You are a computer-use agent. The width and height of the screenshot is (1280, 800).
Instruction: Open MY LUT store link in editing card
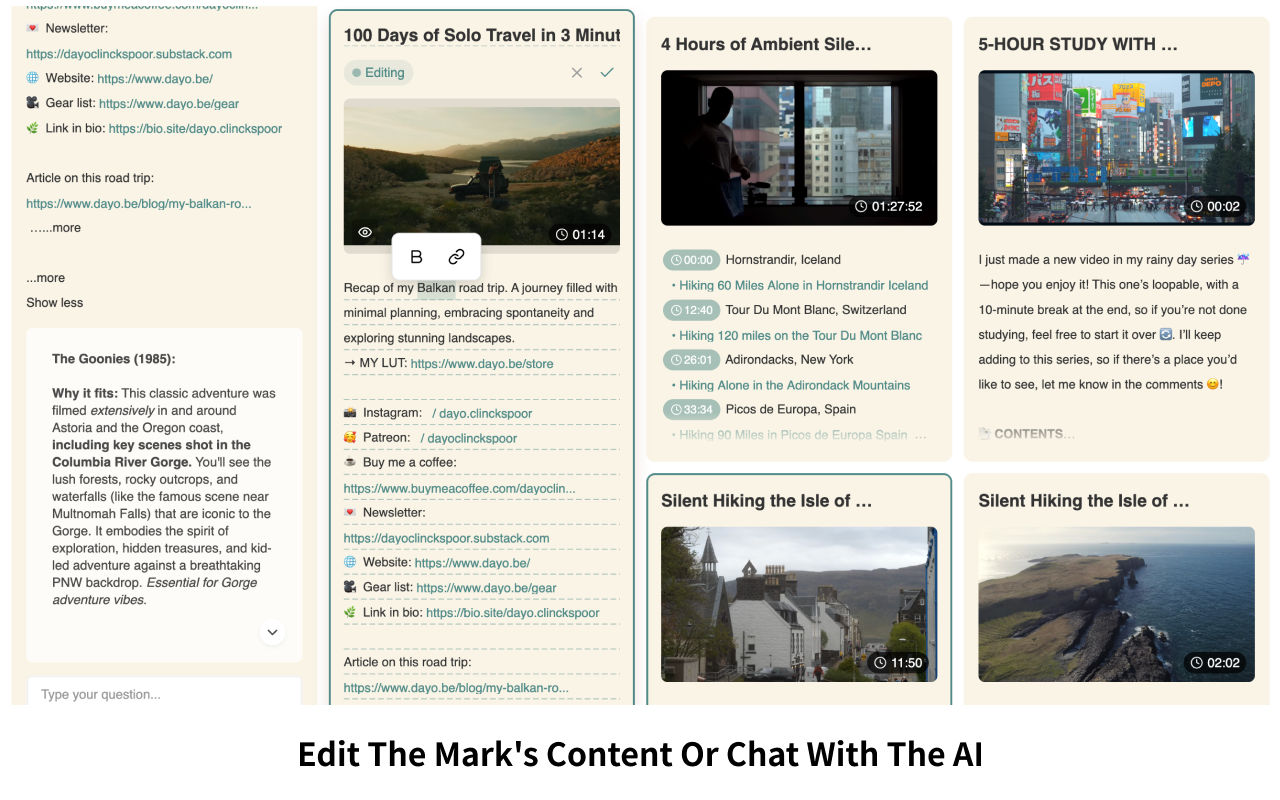point(482,364)
